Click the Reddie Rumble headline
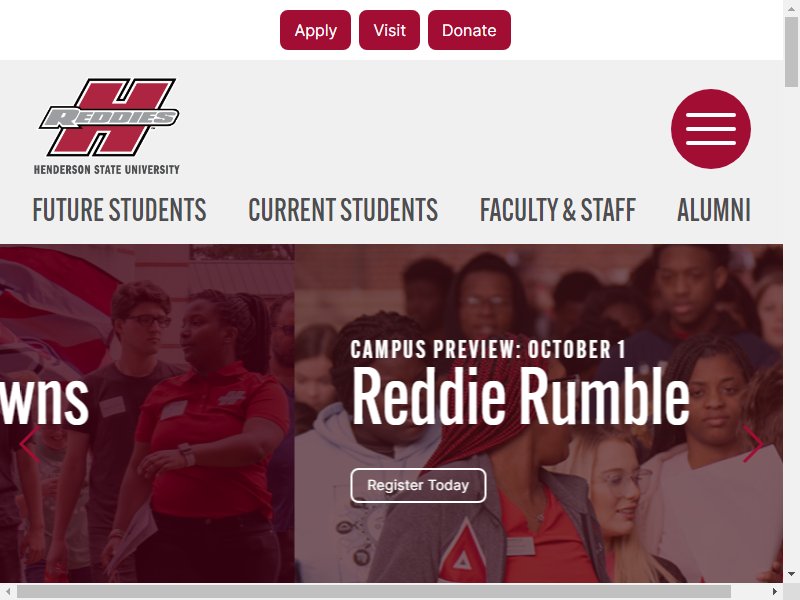Viewport: 800px width, 600px height. (520, 397)
